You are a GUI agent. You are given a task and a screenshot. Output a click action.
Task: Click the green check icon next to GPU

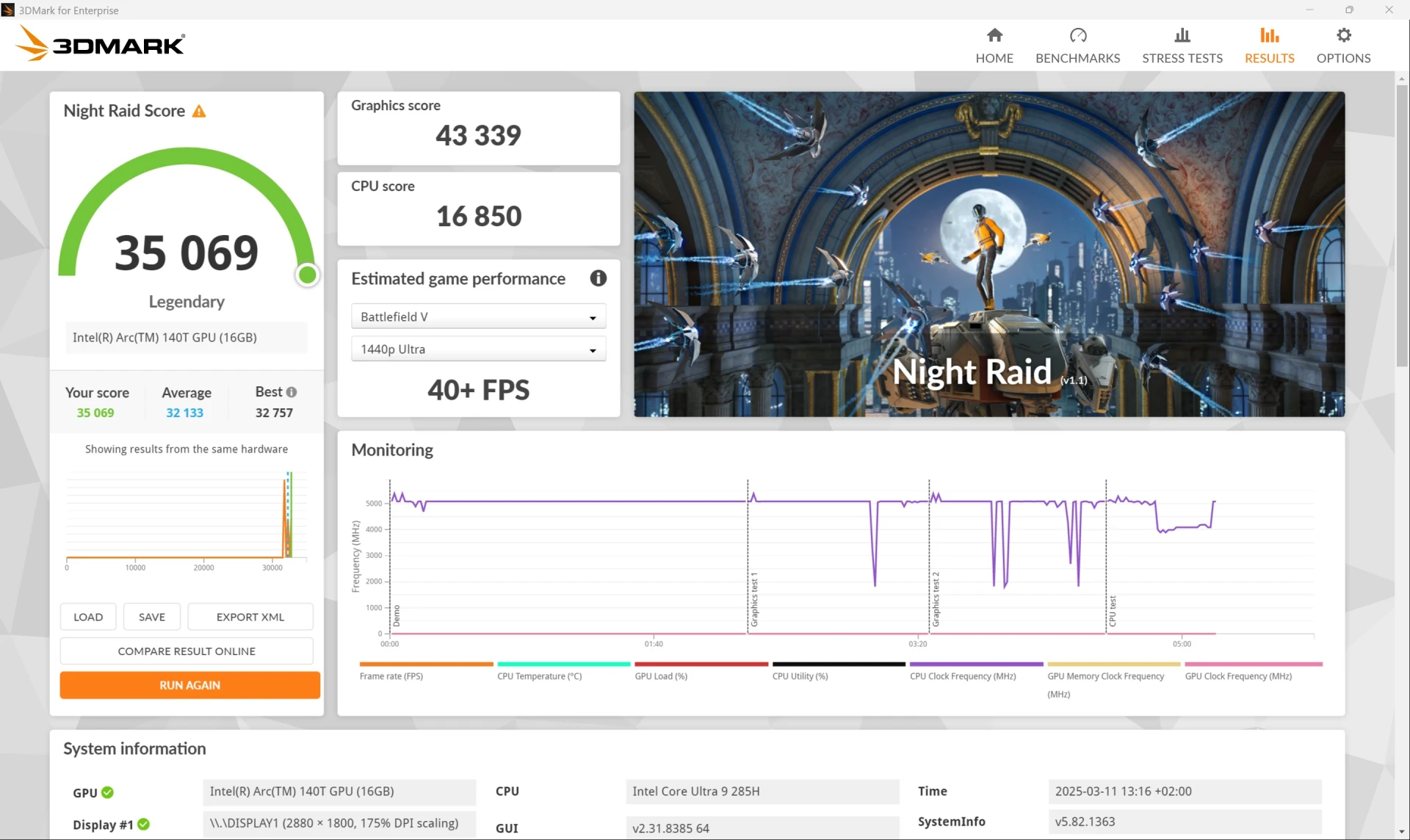point(107,792)
